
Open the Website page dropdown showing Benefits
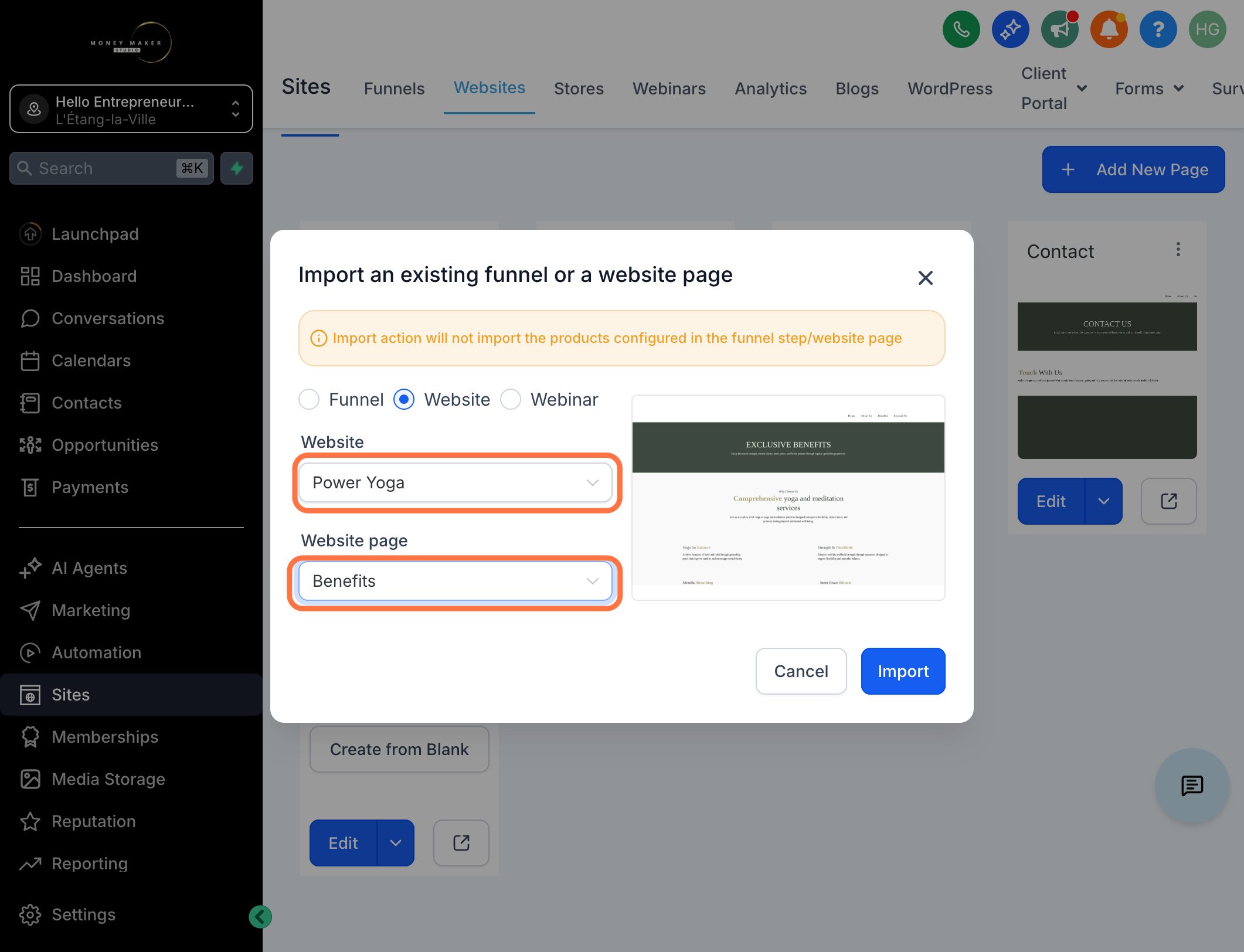coord(456,581)
